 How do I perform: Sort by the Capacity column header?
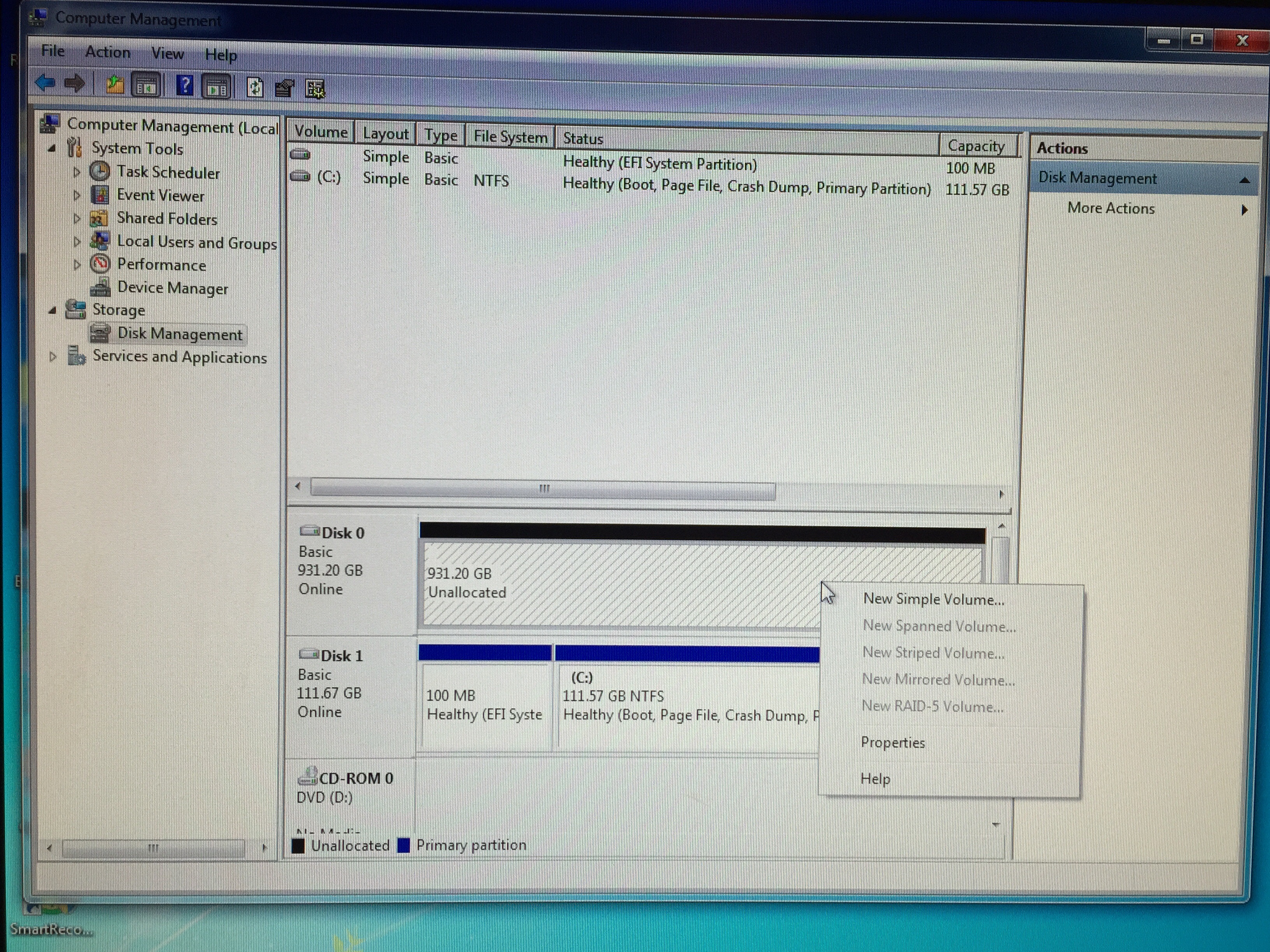(x=979, y=146)
